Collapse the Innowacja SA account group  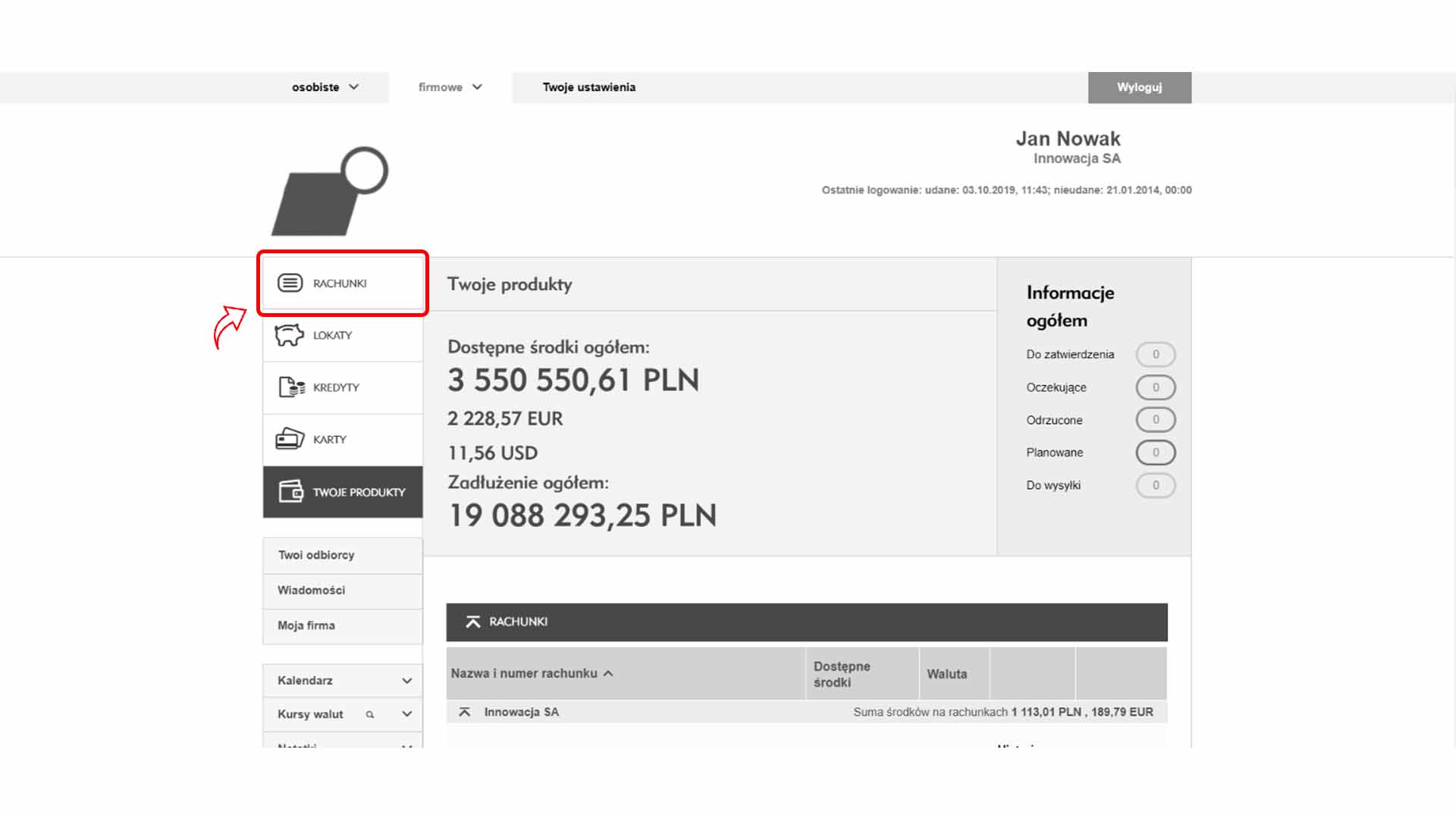coord(465,712)
